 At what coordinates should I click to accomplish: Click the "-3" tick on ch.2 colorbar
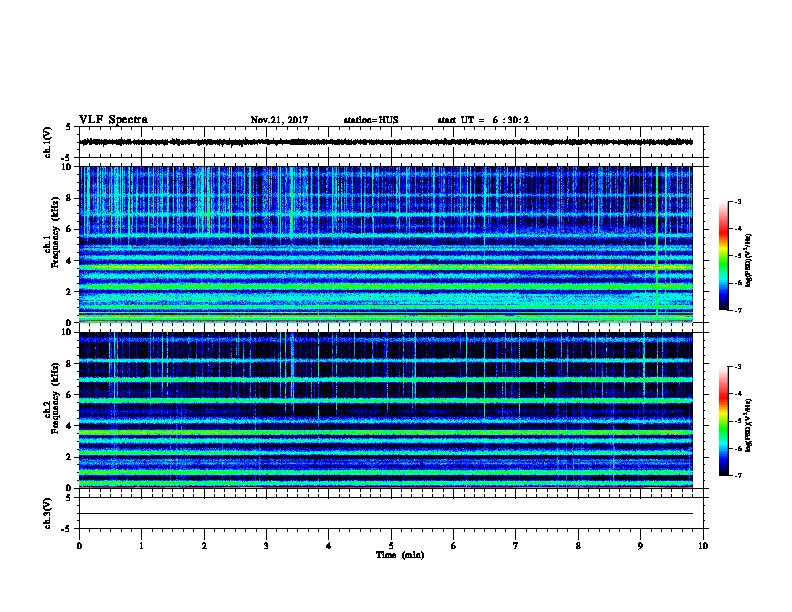[737, 367]
